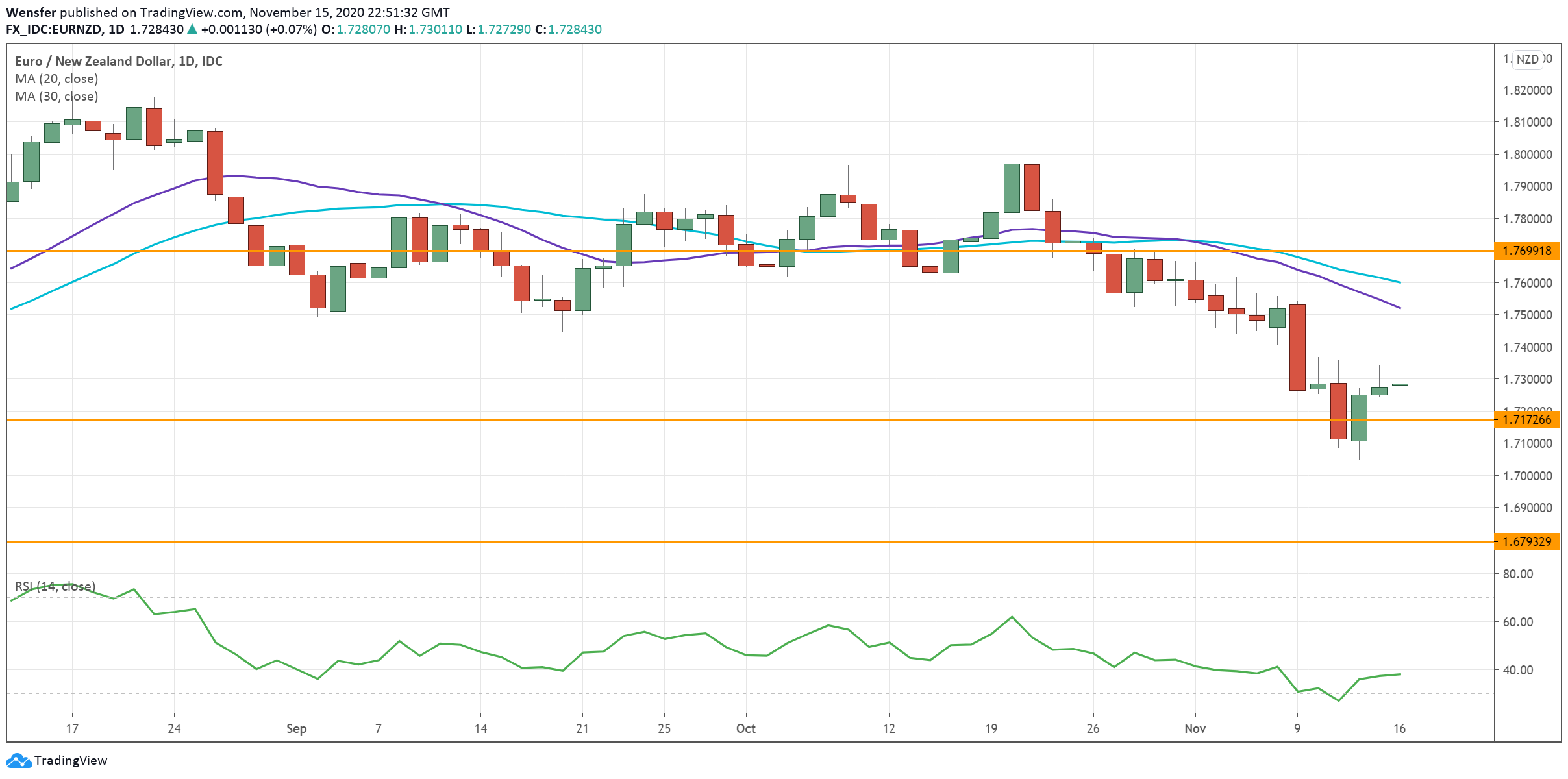The image size is (1568, 779).
Task: Click the date 16 on time axis
Action: 1399,728
